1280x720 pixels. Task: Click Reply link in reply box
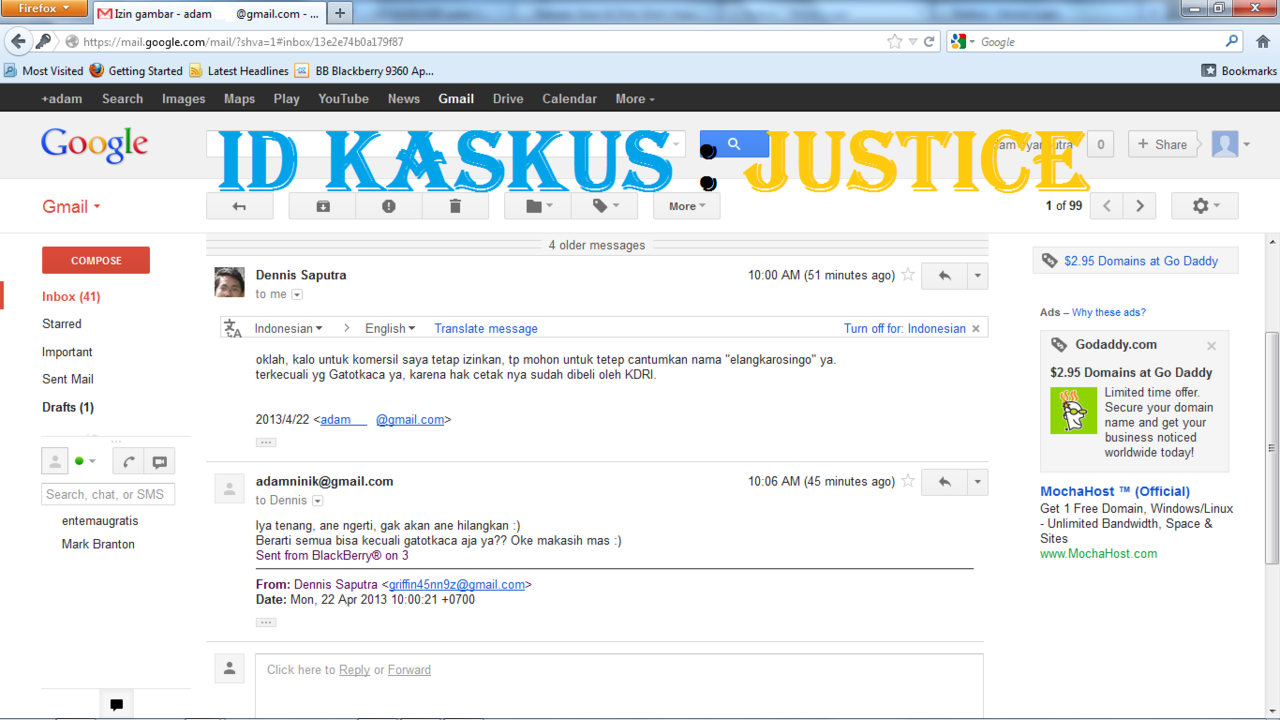click(354, 670)
